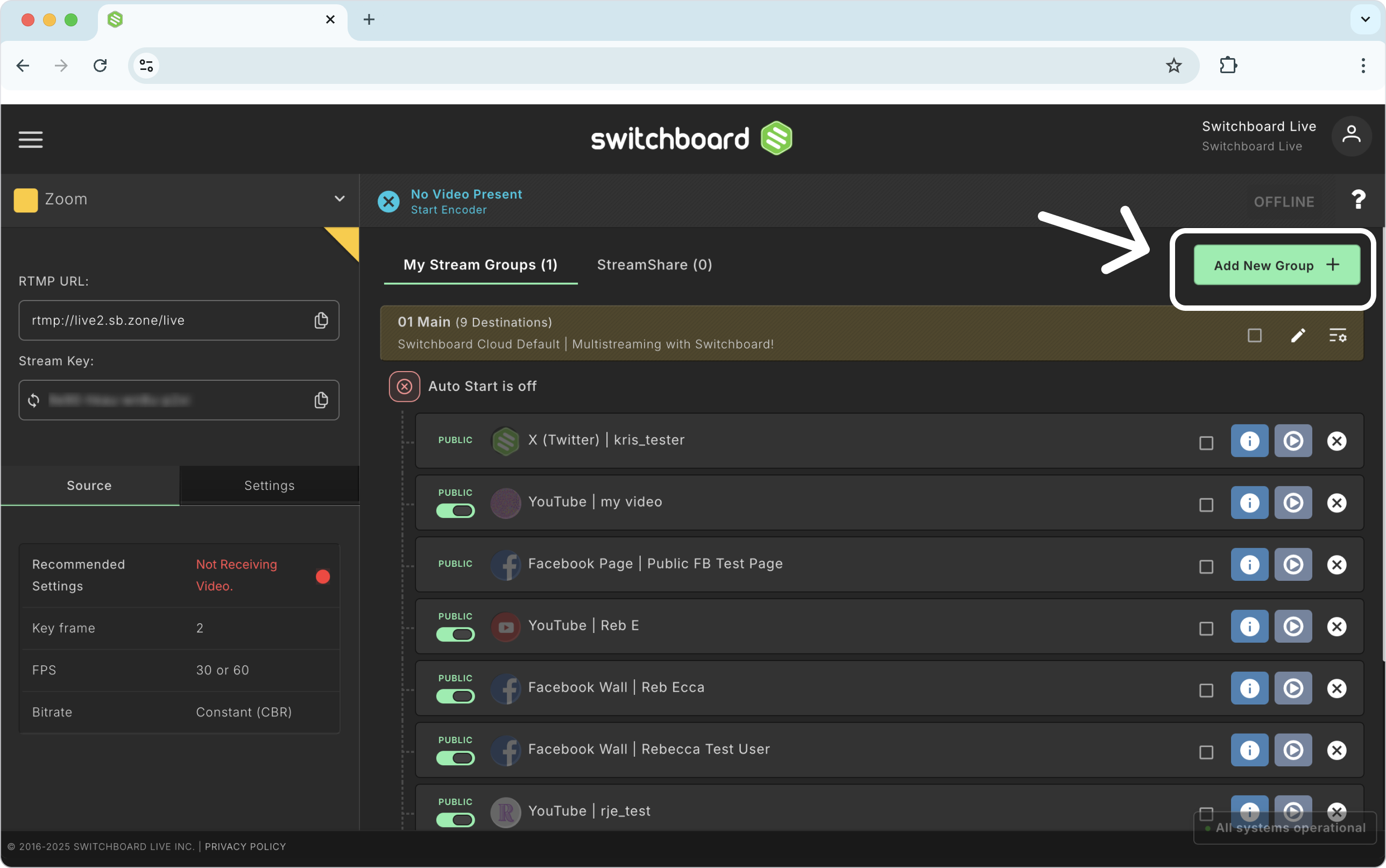Start stream to YouTube Reb E
1386x868 pixels.
[1293, 627]
